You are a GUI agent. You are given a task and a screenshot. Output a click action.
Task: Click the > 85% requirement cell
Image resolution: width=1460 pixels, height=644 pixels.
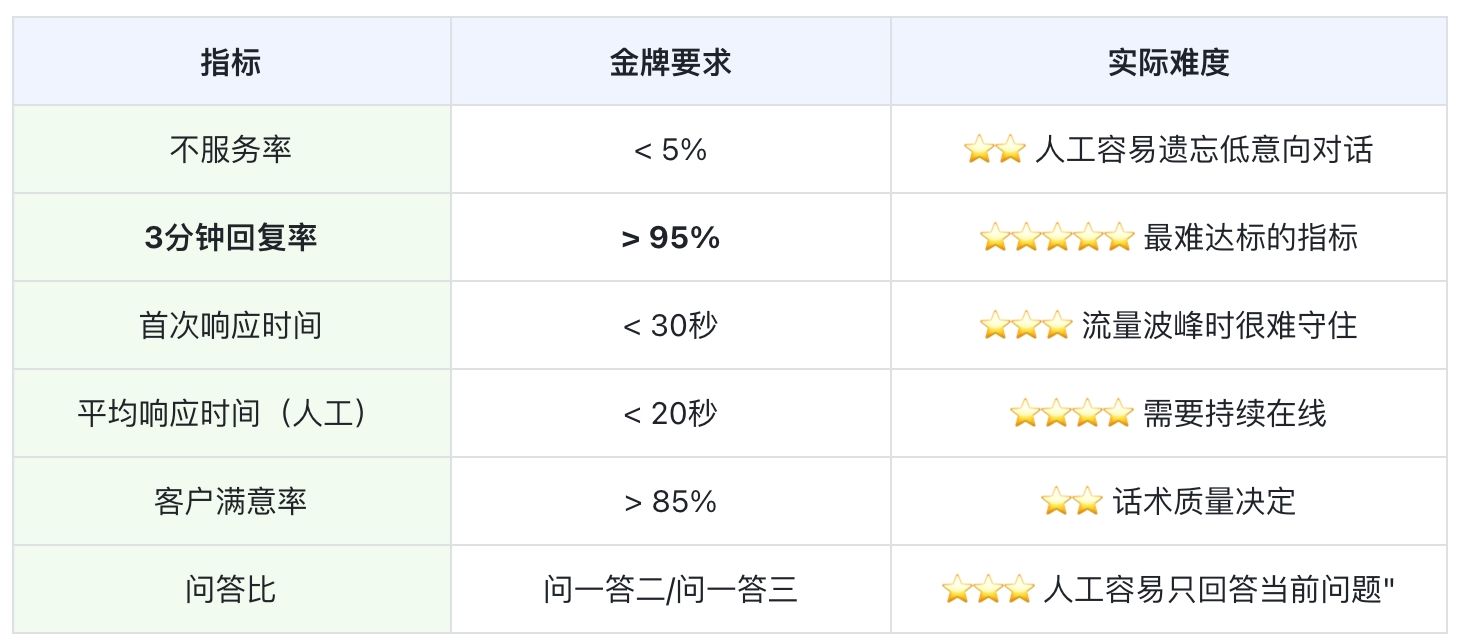pyautogui.click(x=670, y=502)
